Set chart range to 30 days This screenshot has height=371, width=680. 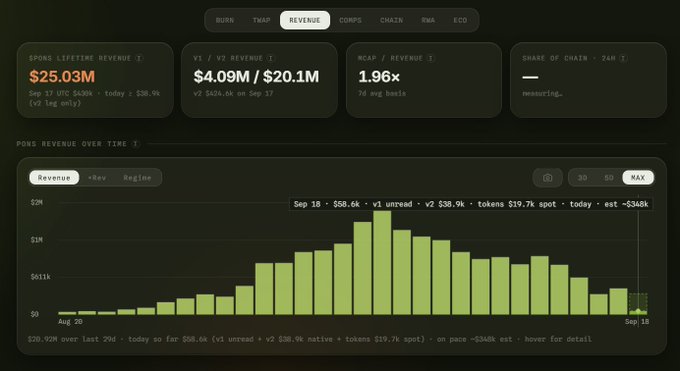point(582,178)
